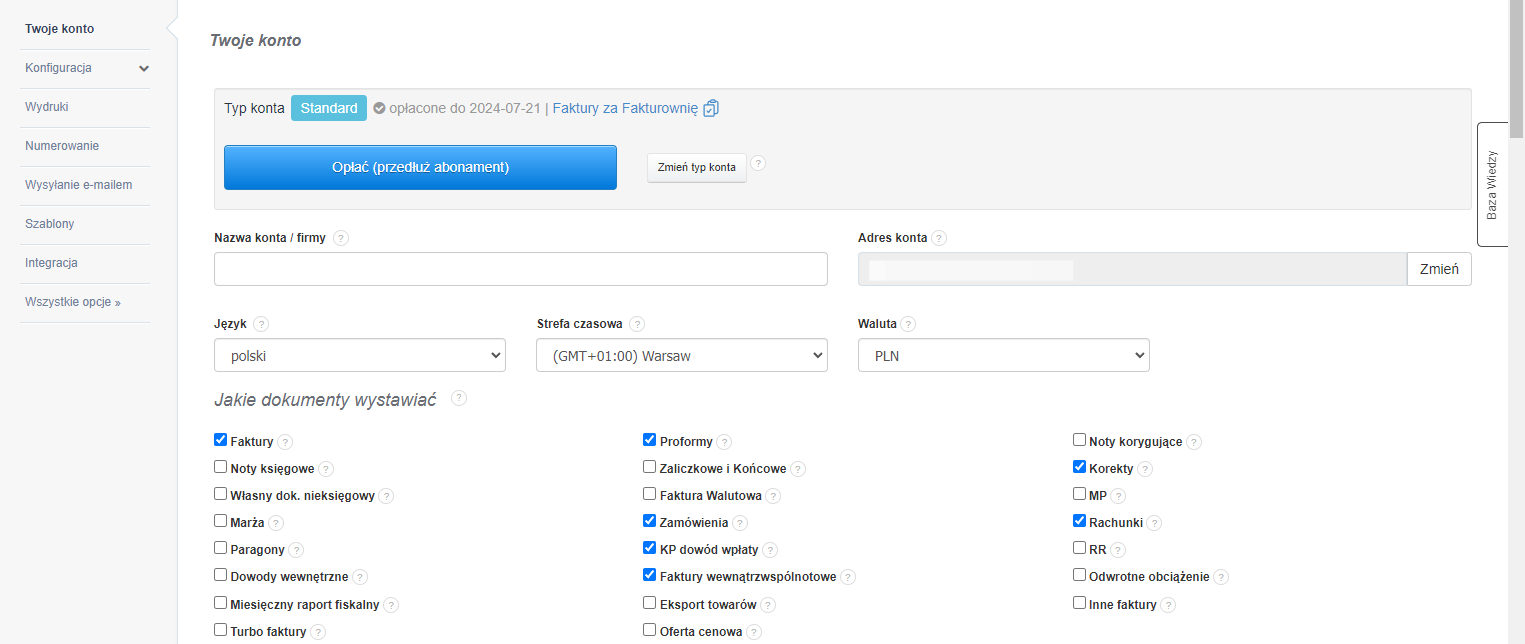Viewport: 1525px width, 644px height.
Task: Open the help icon beside Język label
Action: [x=261, y=324]
